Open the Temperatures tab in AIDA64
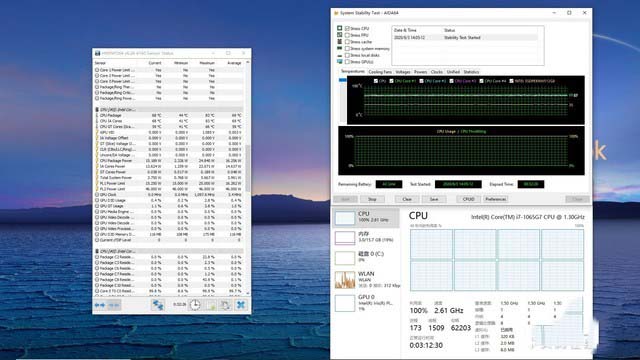 (353, 71)
